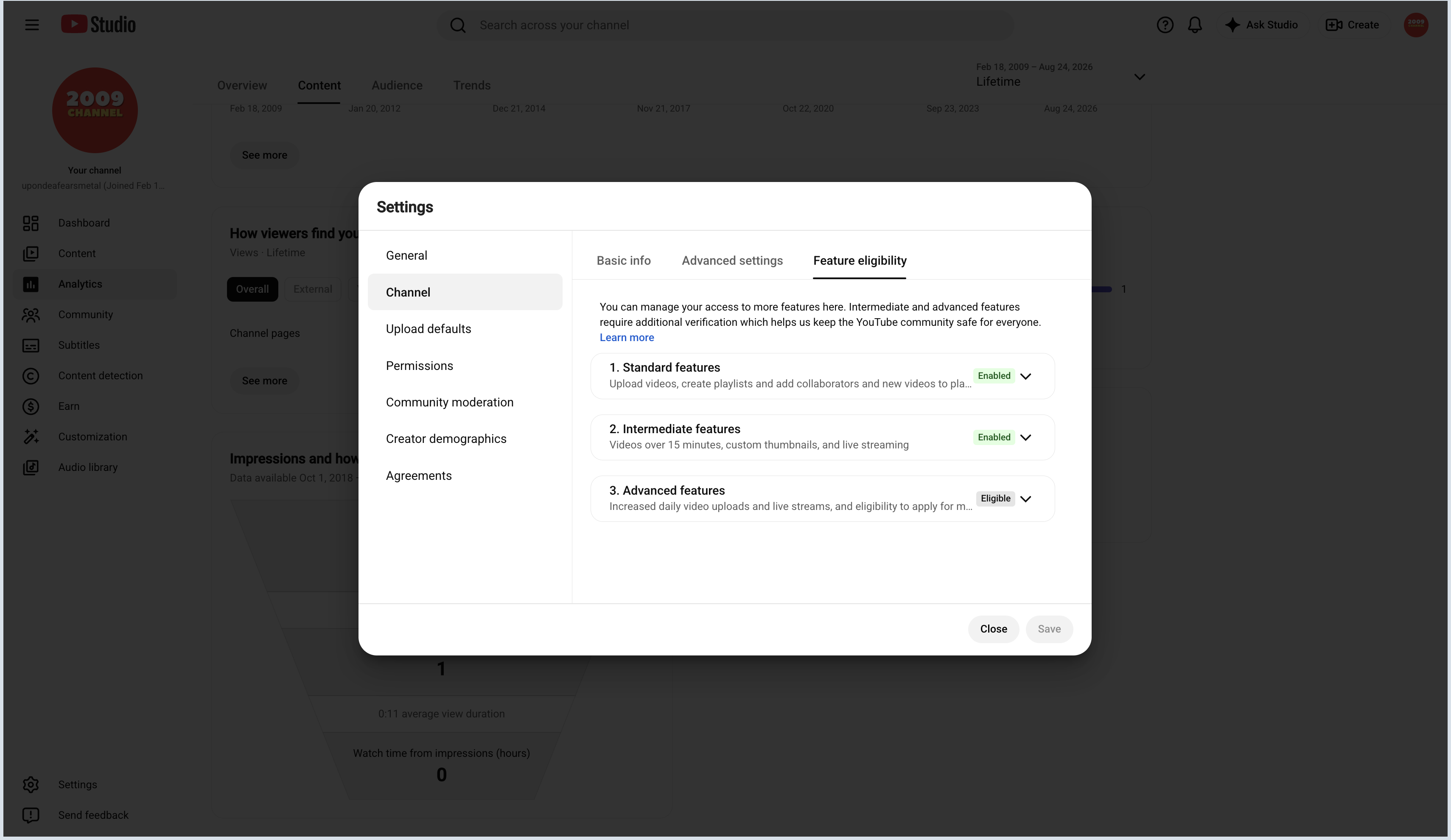Image resolution: width=1451 pixels, height=840 pixels.
Task: Select Channel in settings list
Action: [465, 292]
